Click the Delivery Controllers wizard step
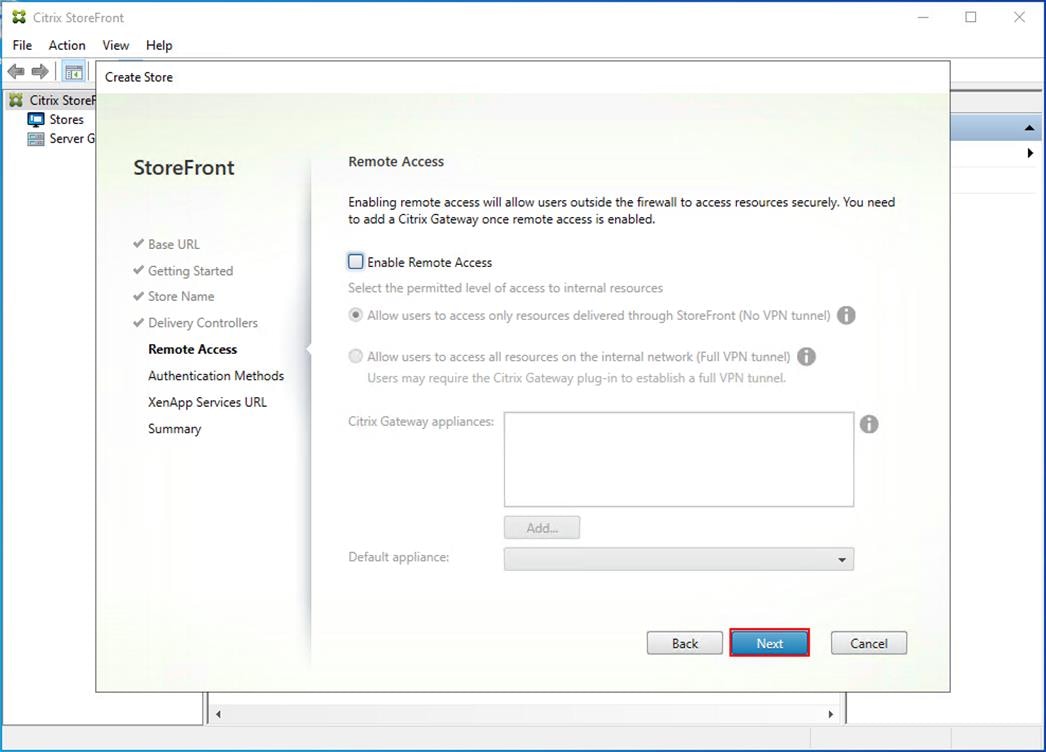This screenshot has width=1046, height=752. pyautogui.click(x=203, y=323)
